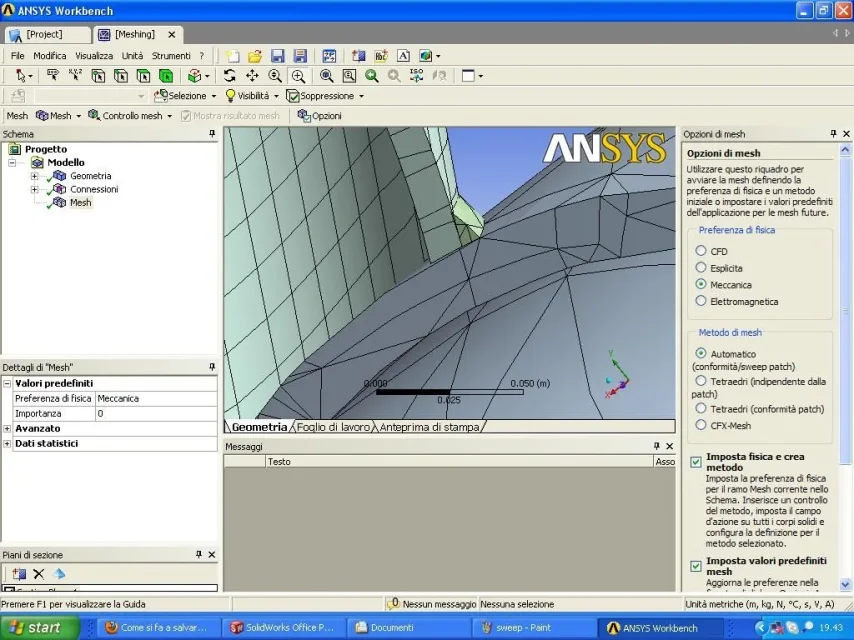The width and height of the screenshot is (854, 640).
Task: Select the vertex selection filter icon
Action: coord(98,76)
